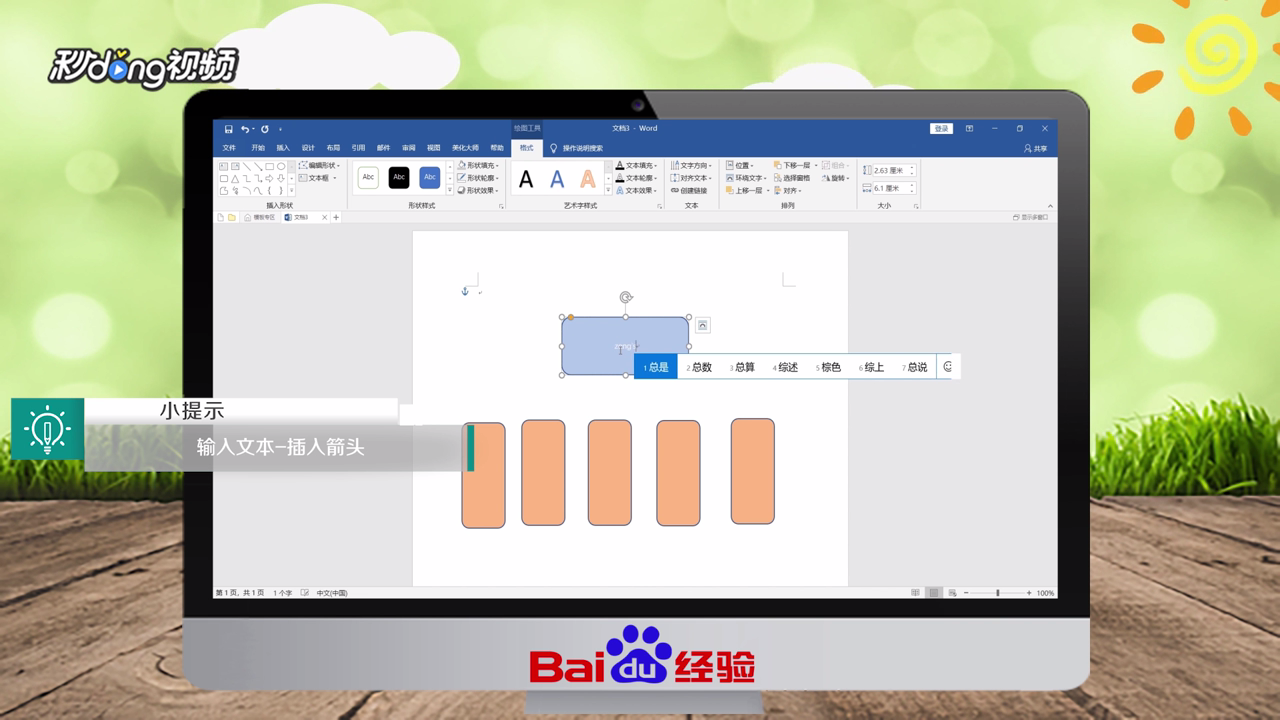Select the oval shape in shapes gallery

click(x=281, y=166)
